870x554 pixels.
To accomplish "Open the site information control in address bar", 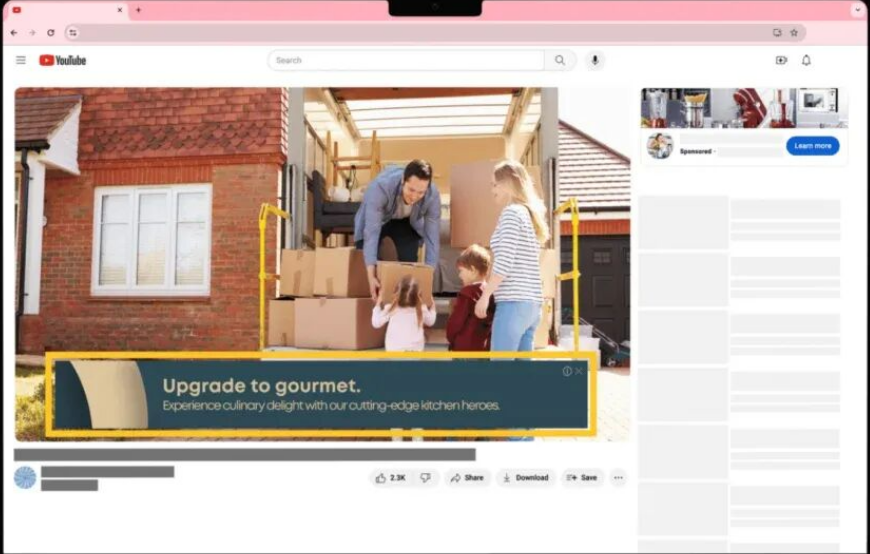I will (73, 32).
